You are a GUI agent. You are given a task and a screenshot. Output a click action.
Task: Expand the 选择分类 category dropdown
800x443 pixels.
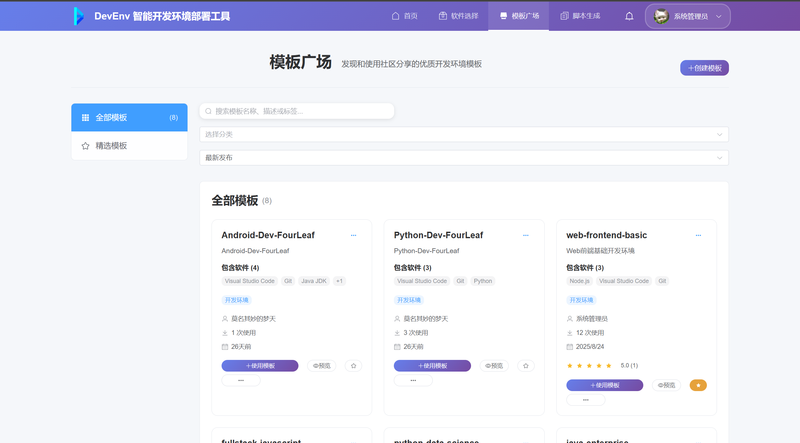(464, 134)
